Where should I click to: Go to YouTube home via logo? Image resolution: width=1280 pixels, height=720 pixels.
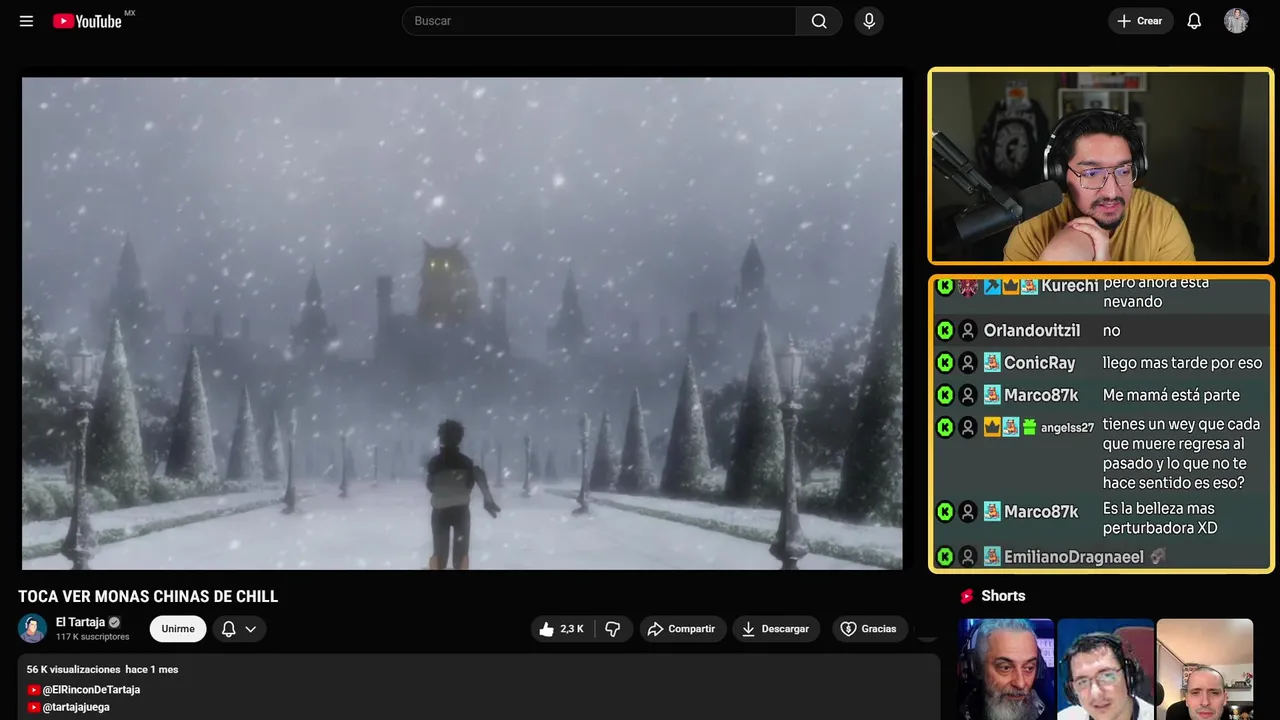click(88, 21)
